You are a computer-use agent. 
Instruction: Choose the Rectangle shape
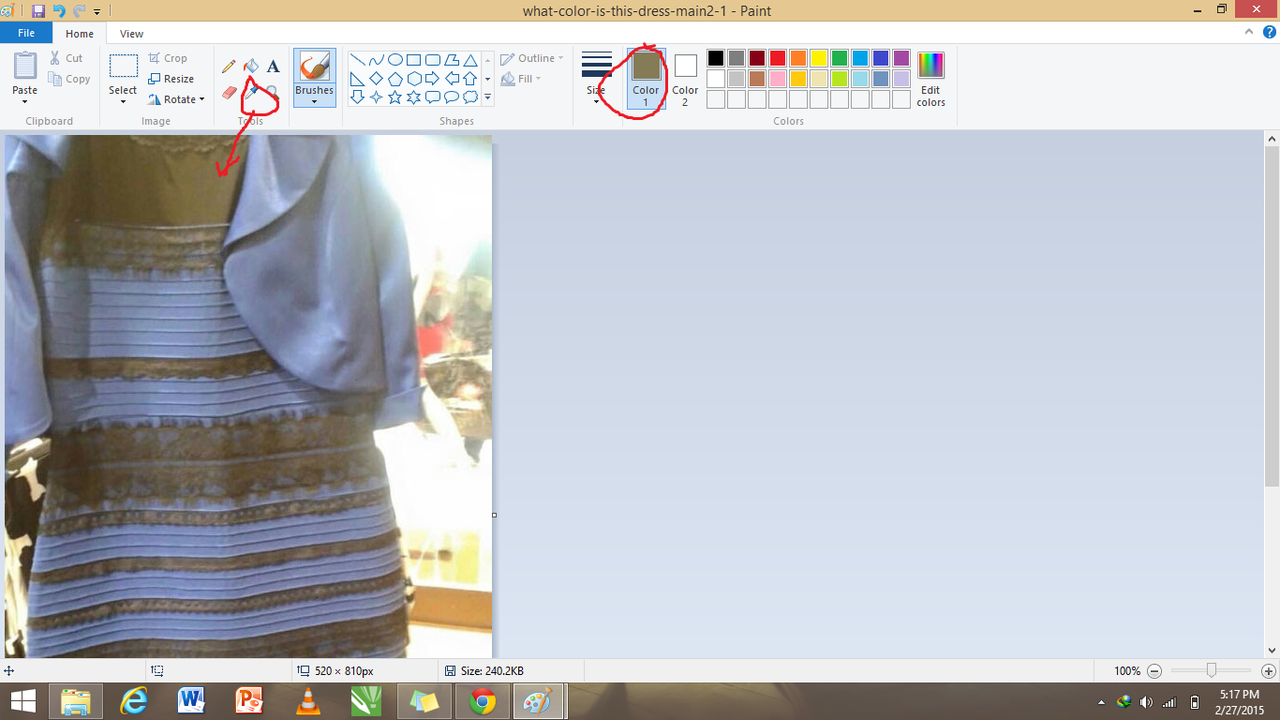[414, 60]
